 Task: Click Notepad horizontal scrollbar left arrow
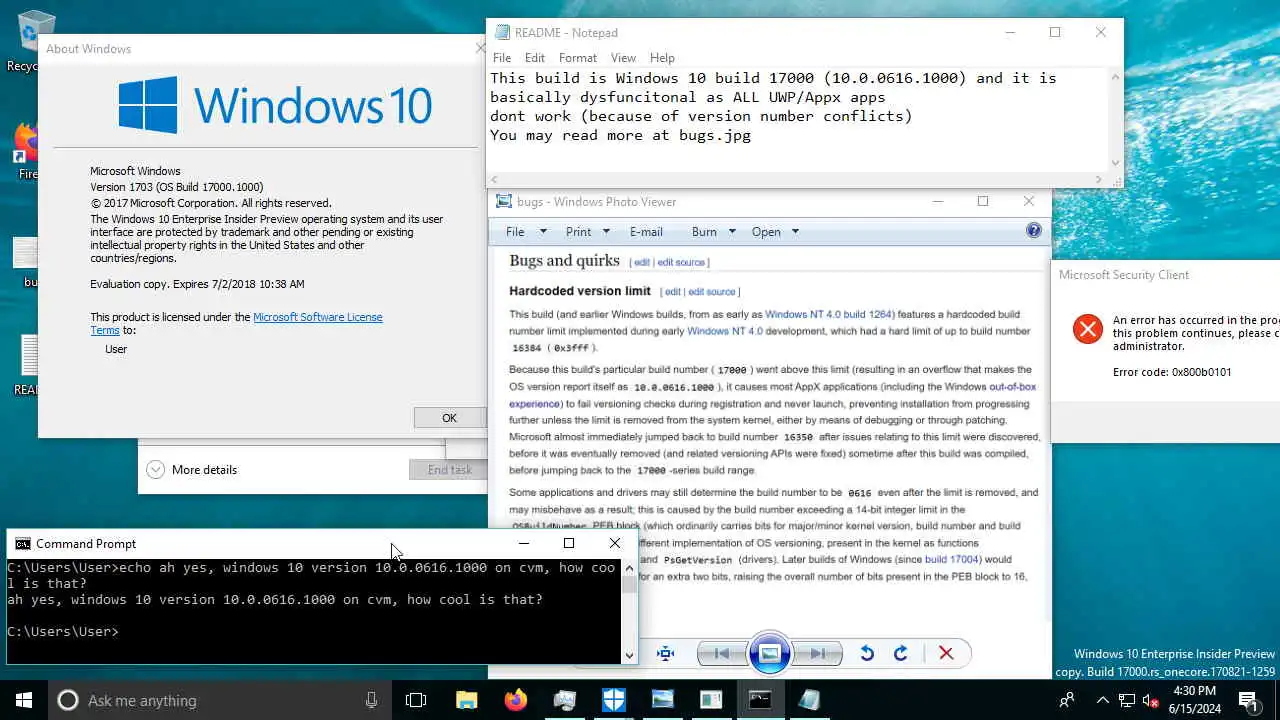click(x=495, y=180)
